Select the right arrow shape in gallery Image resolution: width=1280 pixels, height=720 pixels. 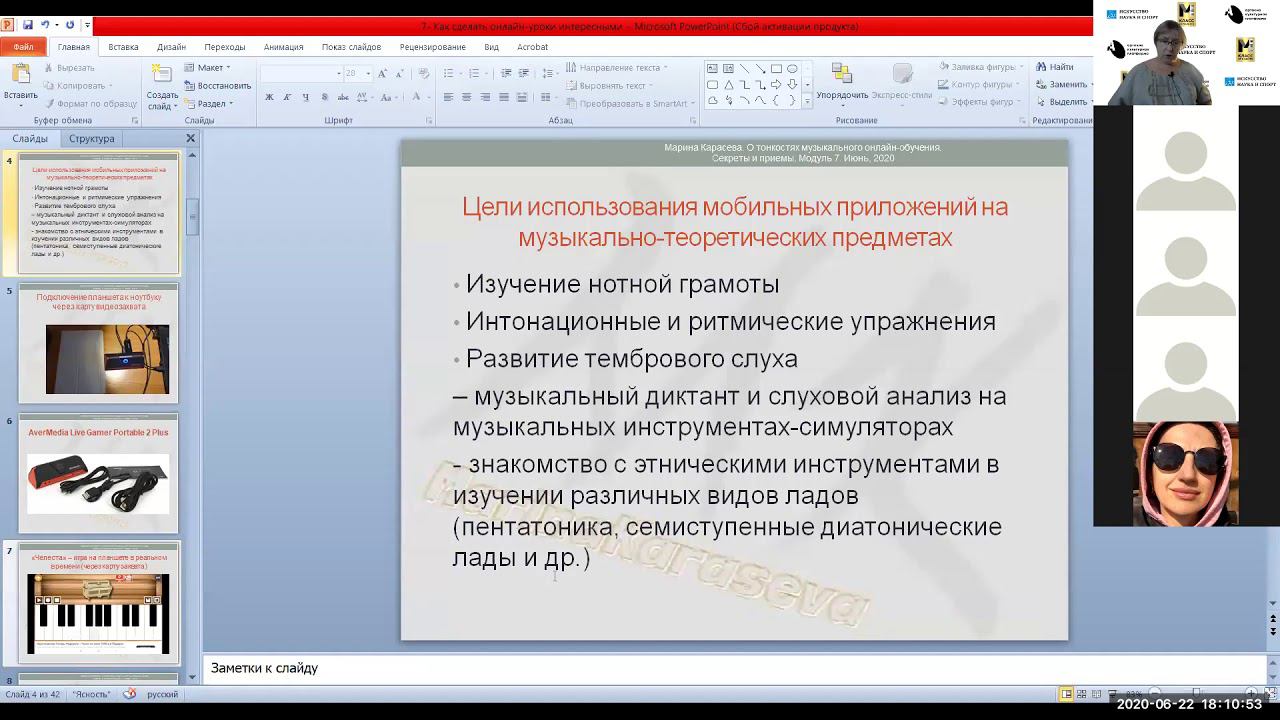[776, 85]
